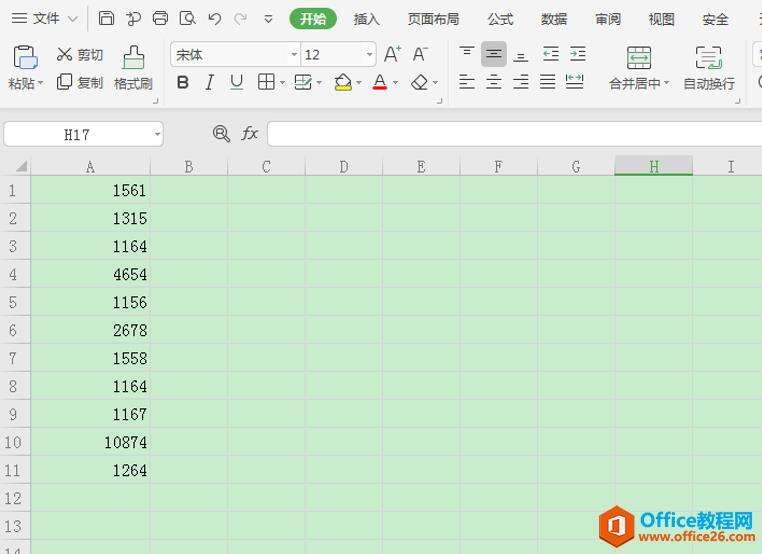Select cell containing 2678
The image size is (762, 554).
(90, 330)
